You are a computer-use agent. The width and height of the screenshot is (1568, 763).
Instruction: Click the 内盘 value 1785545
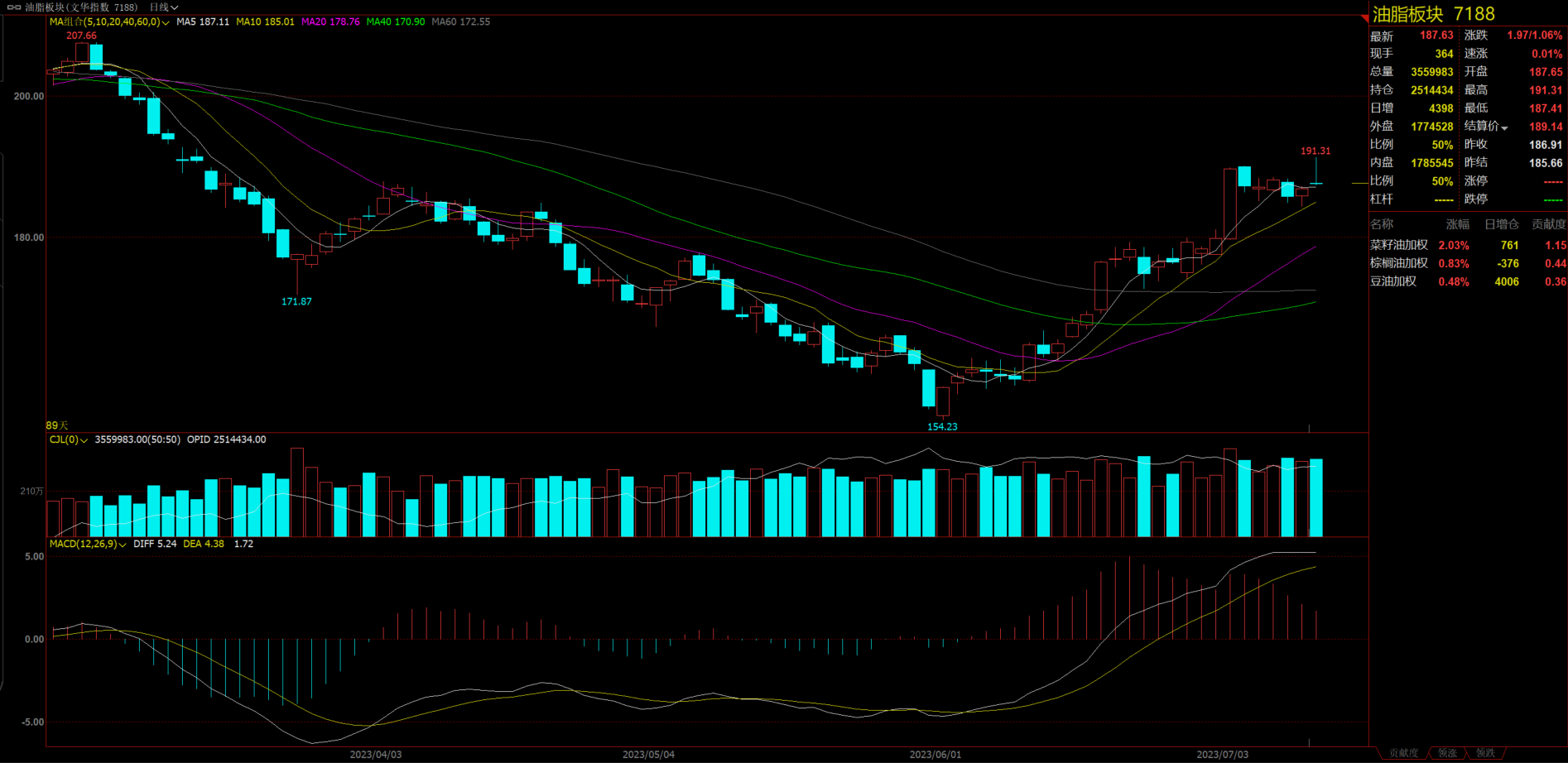(x=1432, y=163)
